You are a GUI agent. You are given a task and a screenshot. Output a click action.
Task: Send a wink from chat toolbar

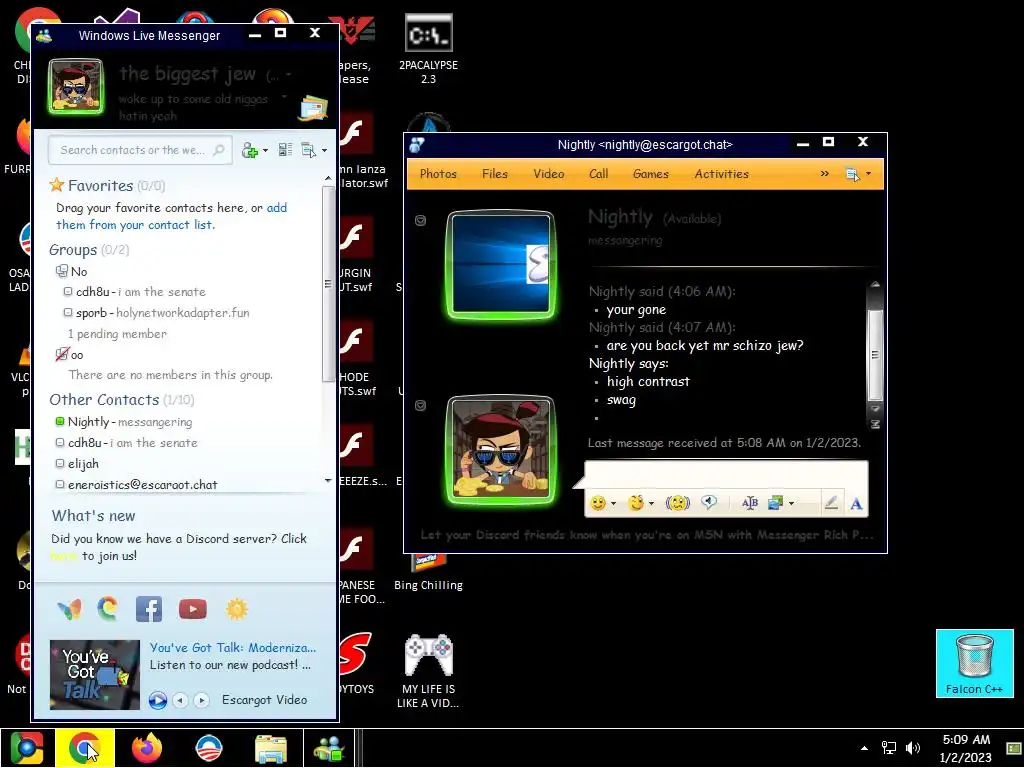coord(635,503)
